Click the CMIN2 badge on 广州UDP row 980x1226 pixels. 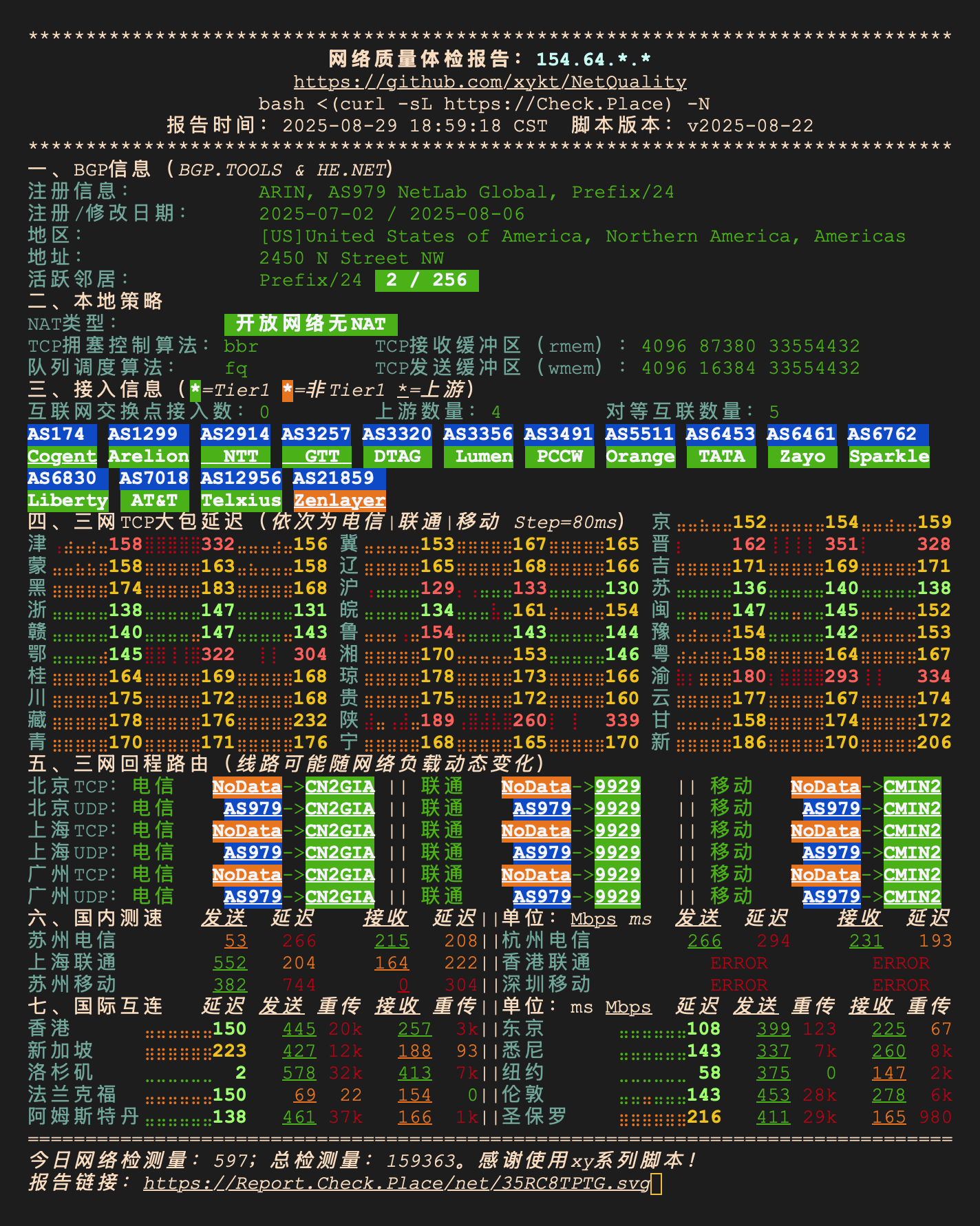click(x=912, y=897)
